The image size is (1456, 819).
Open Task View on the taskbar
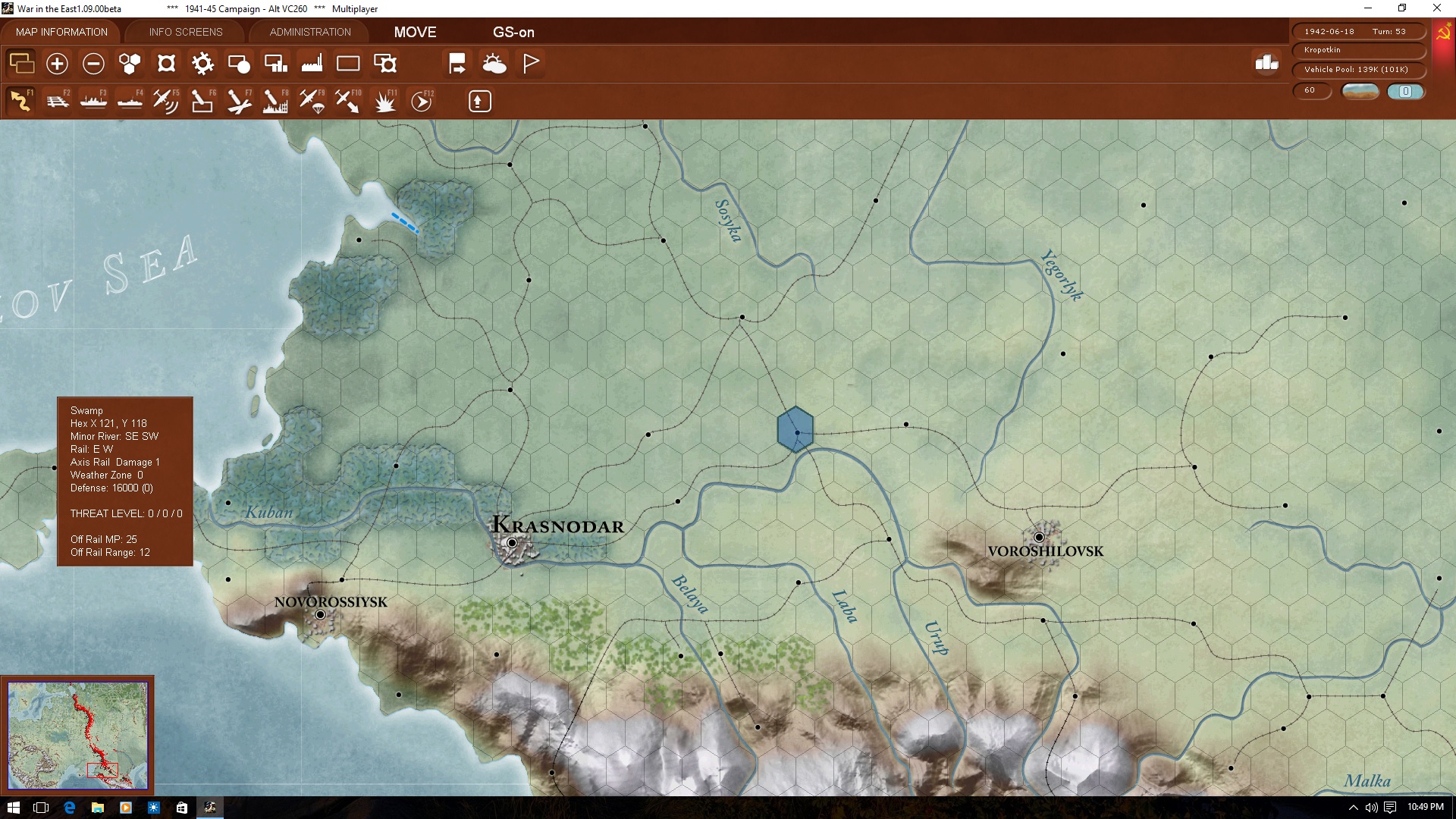pos(41,808)
